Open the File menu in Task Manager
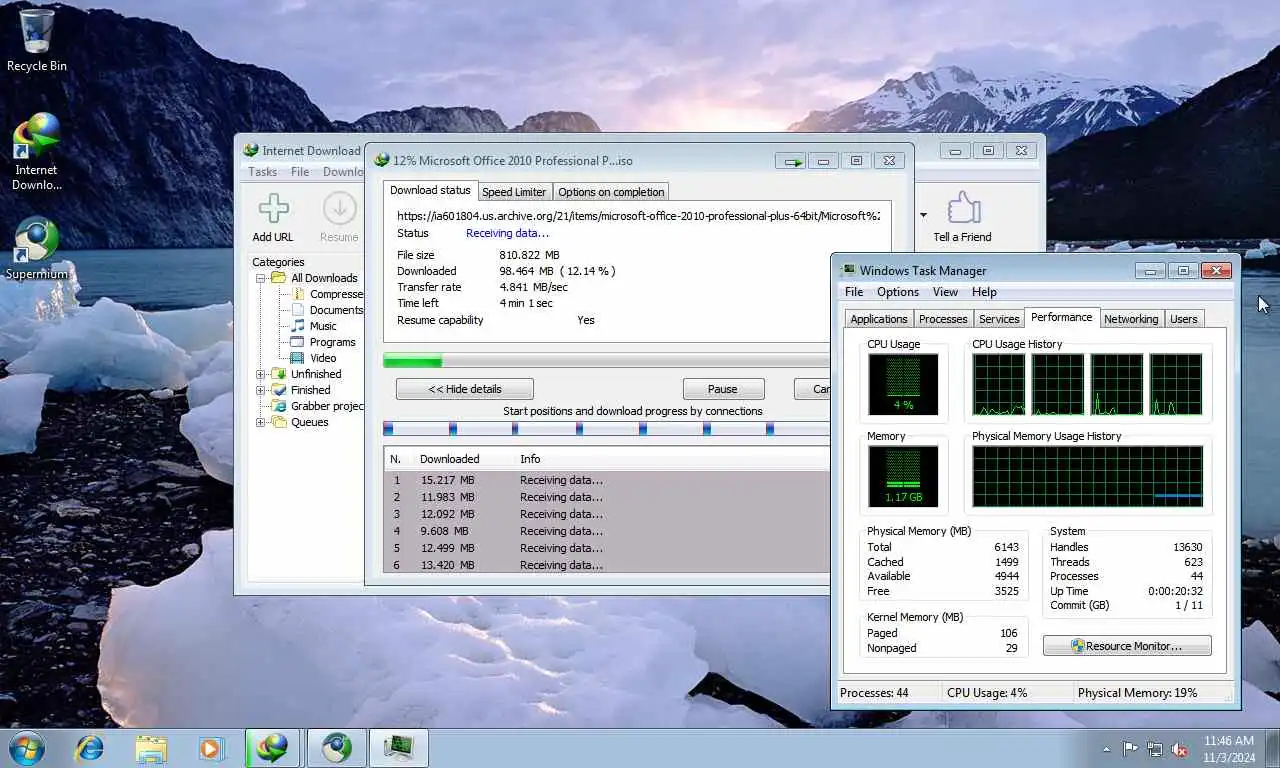Viewport: 1280px width, 768px height. (854, 292)
